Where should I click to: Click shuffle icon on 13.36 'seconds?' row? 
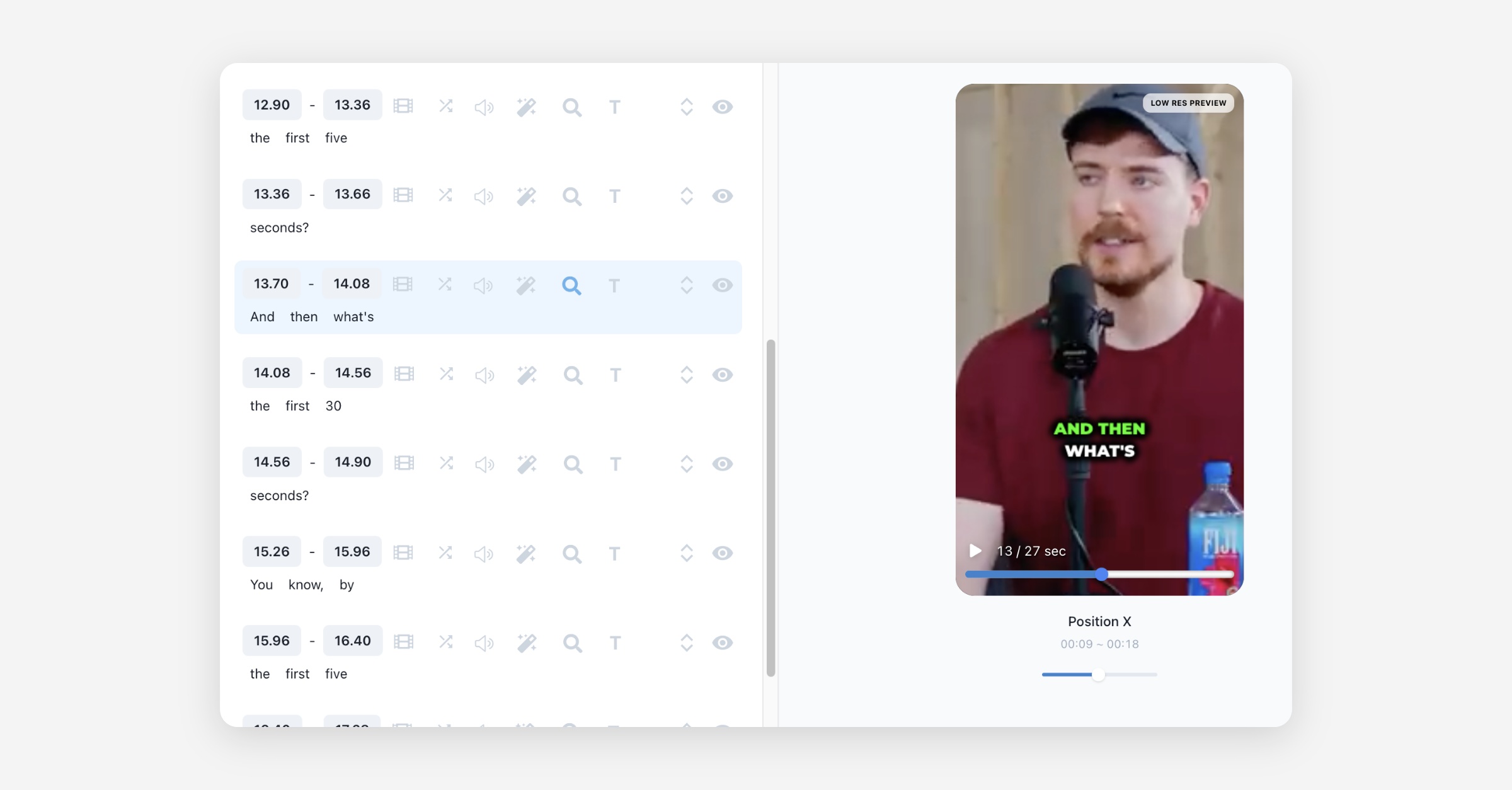click(445, 195)
